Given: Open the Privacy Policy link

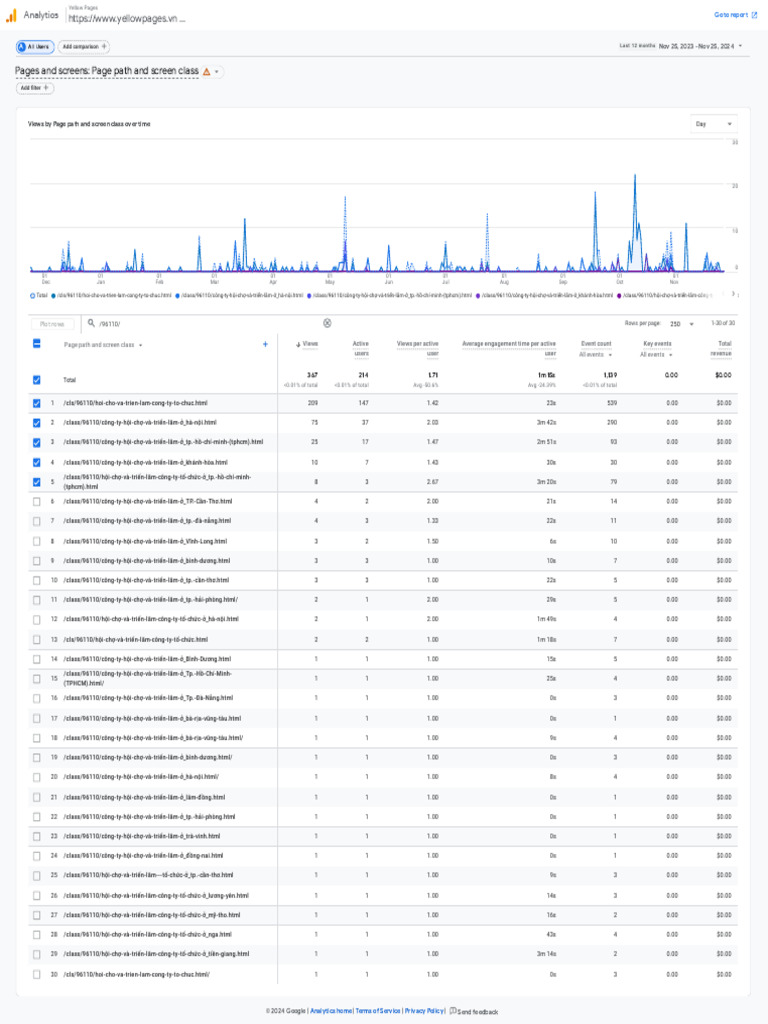Looking at the screenshot, I should click(424, 1011).
